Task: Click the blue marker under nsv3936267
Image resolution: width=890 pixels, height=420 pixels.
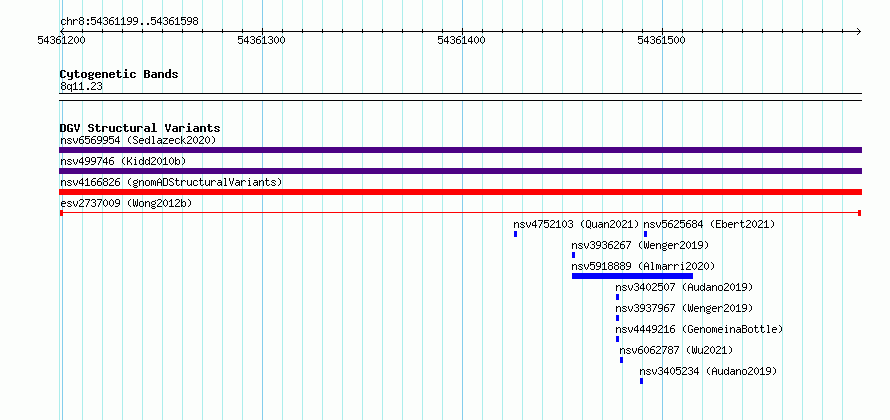Action: tap(573, 255)
